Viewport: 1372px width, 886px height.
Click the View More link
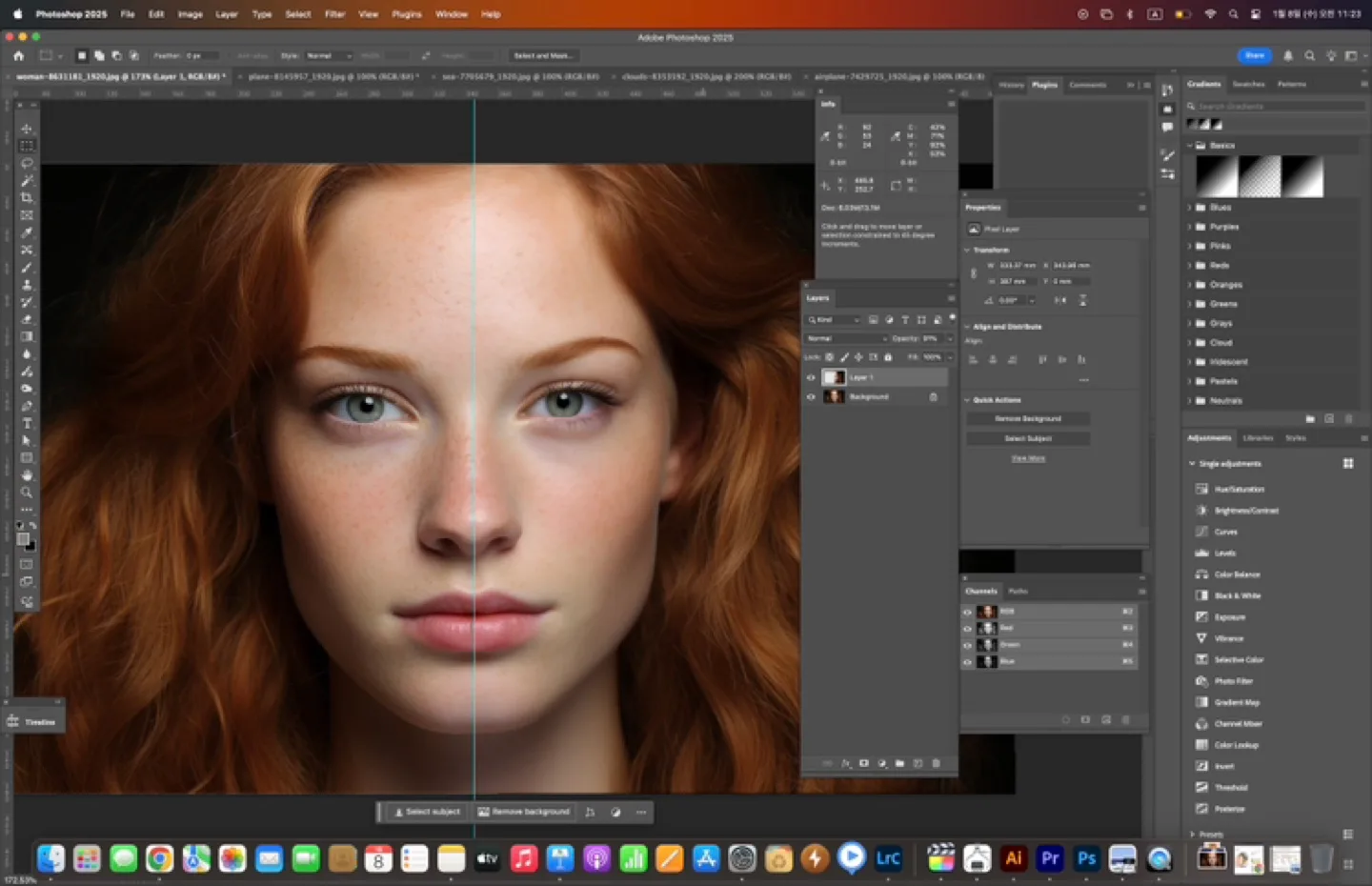(x=1028, y=458)
